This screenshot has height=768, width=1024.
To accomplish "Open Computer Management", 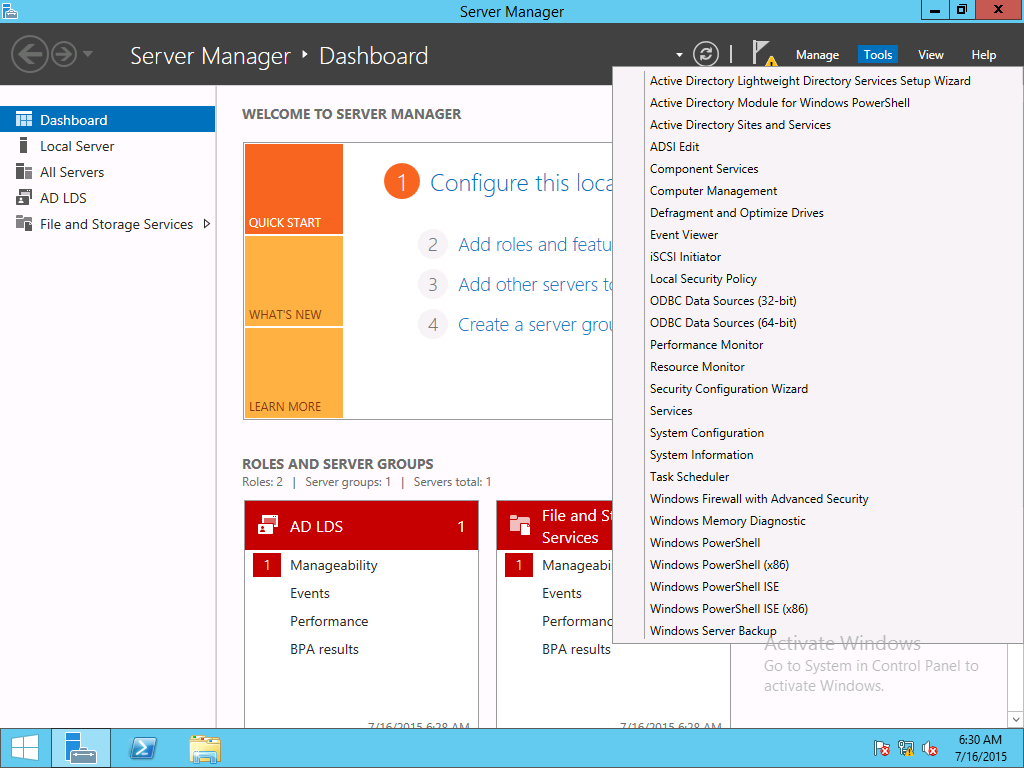I will (713, 191).
